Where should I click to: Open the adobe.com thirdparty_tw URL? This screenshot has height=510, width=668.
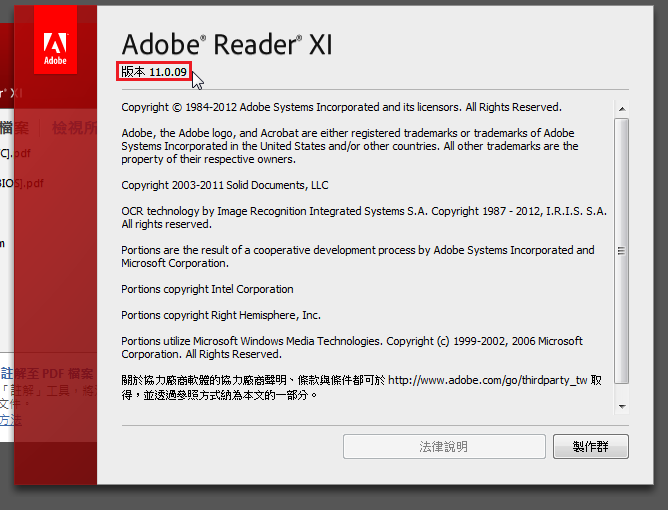click(487, 380)
